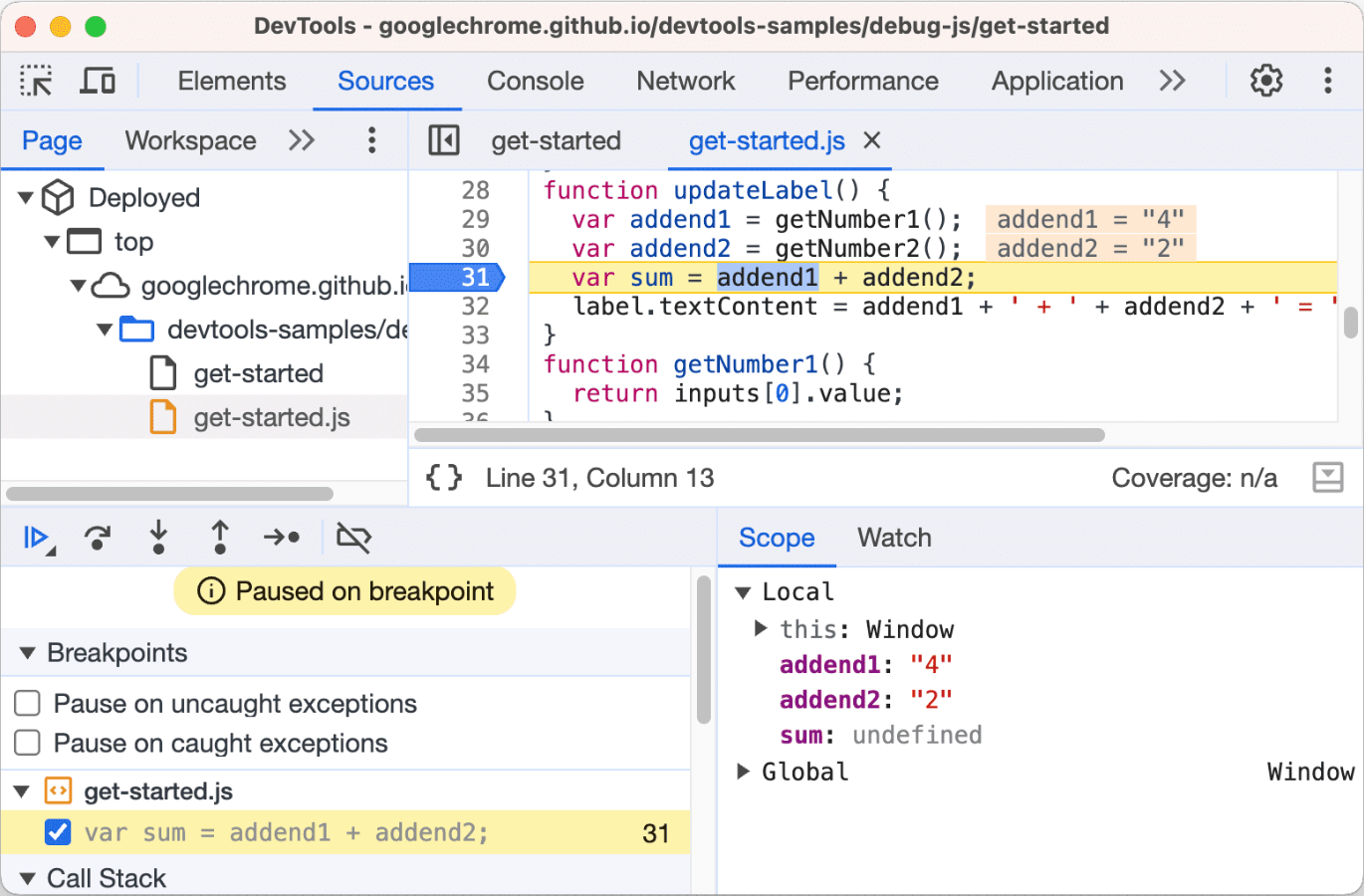Viewport: 1364px width, 896px height.
Task: Step out of current function
Action: pyautogui.click(x=220, y=538)
